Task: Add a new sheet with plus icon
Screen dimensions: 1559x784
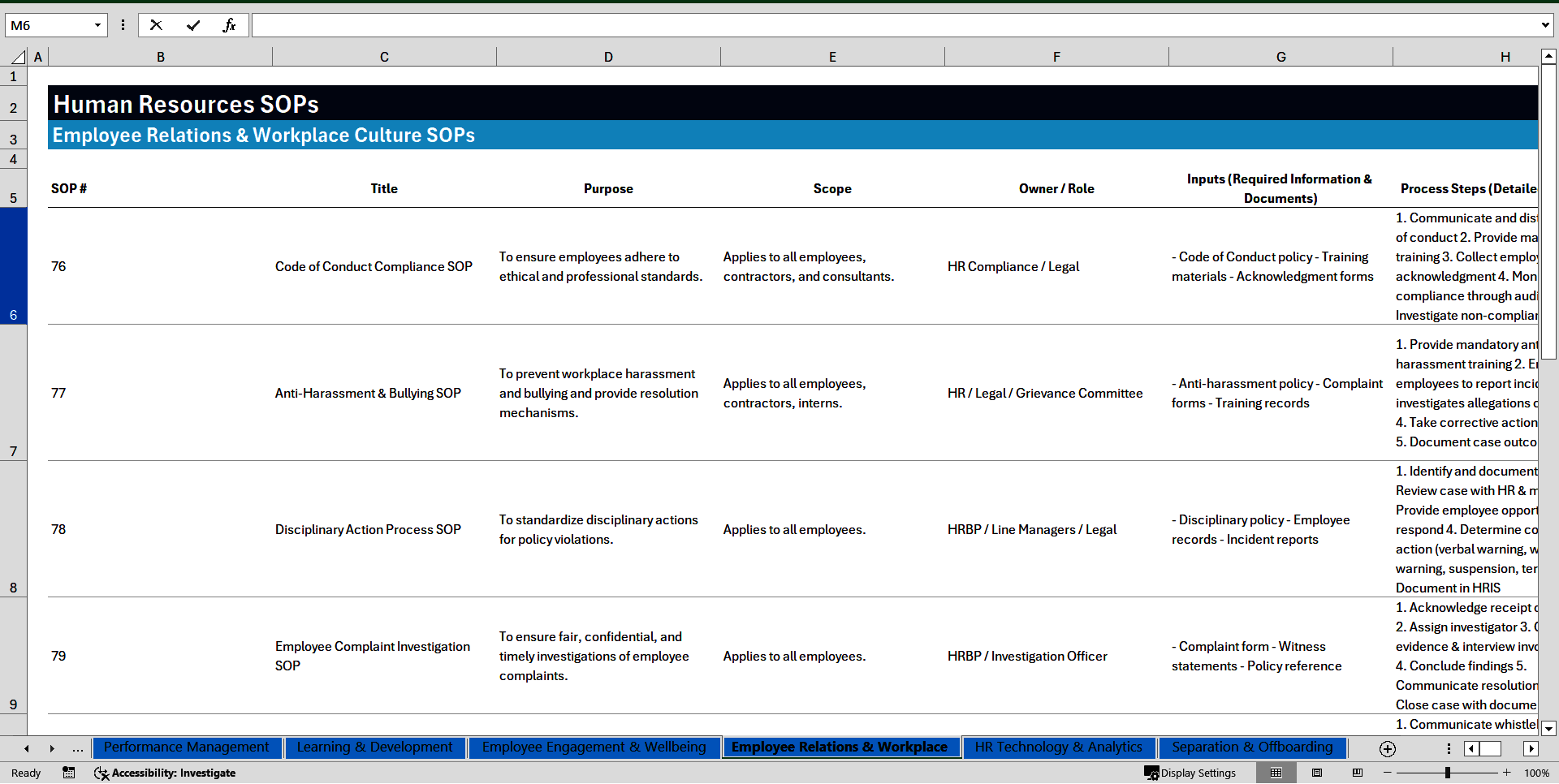Action: pyautogui.click(x=1387, y=748)
